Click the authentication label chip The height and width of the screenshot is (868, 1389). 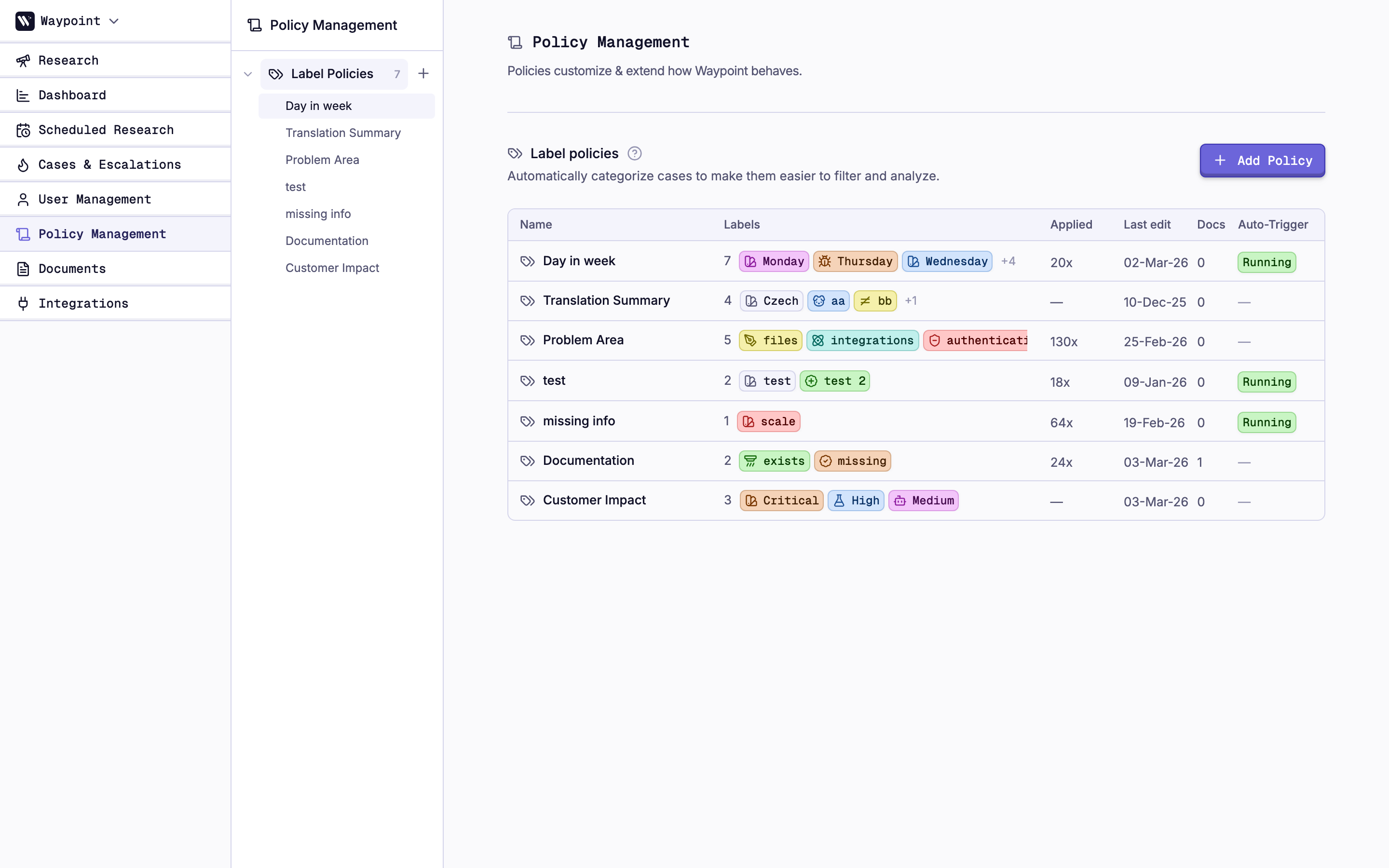pos(976,340)
